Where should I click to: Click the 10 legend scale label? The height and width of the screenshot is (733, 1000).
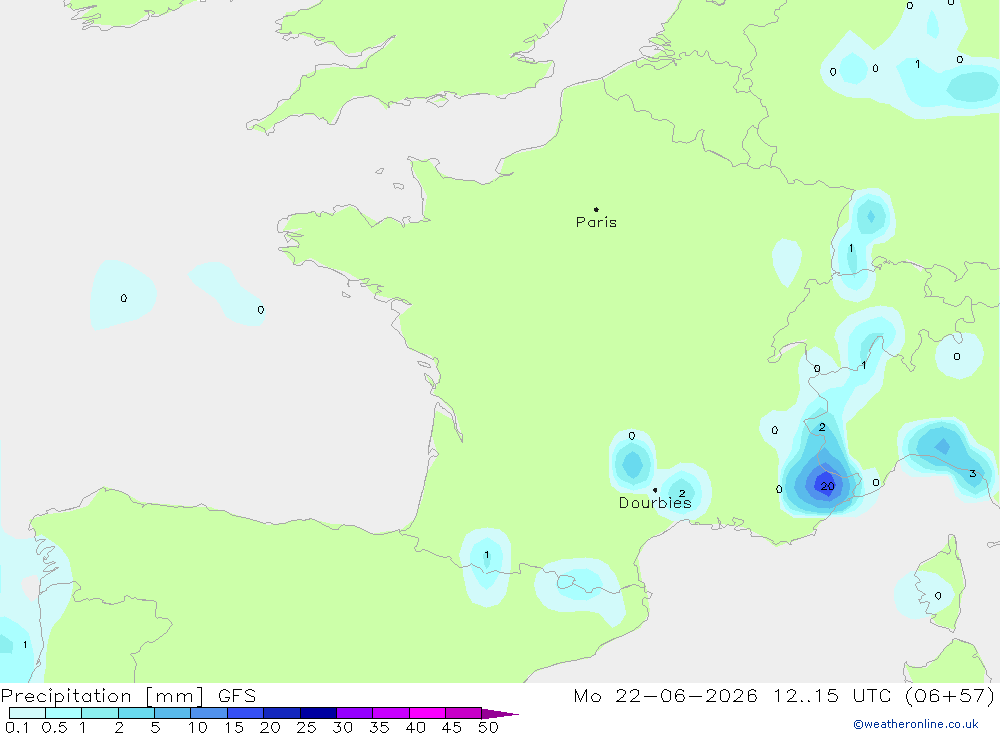pos(198,727)
